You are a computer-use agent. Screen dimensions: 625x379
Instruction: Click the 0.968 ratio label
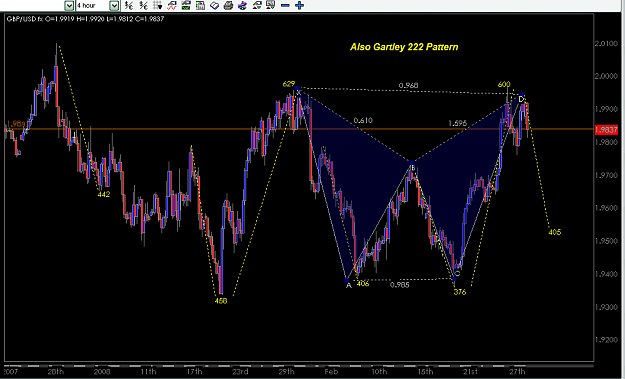tap(409, 86)
